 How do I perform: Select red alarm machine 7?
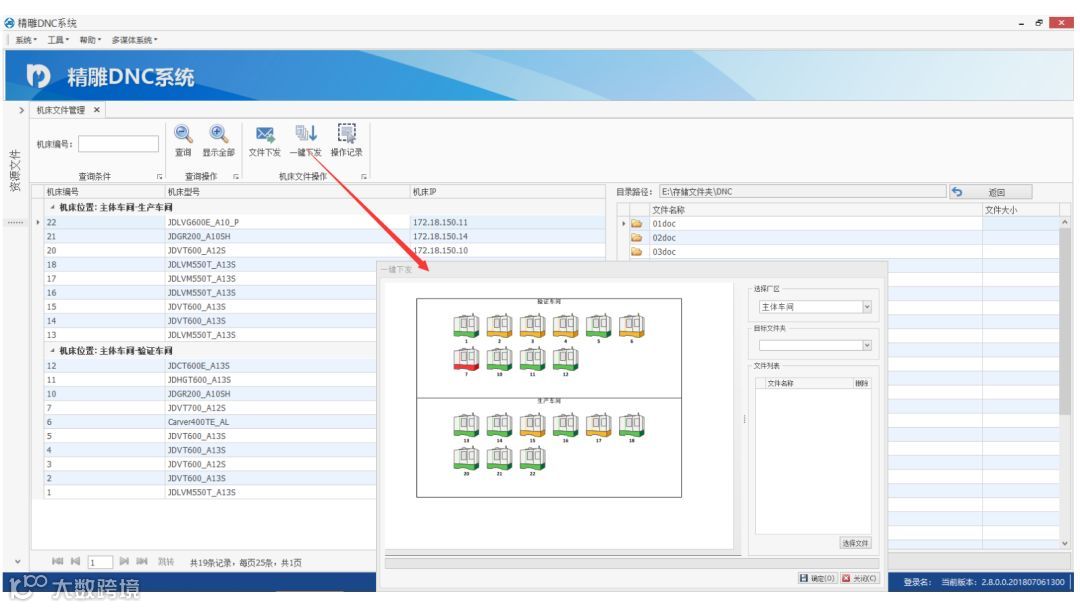[x=466, y=358]
